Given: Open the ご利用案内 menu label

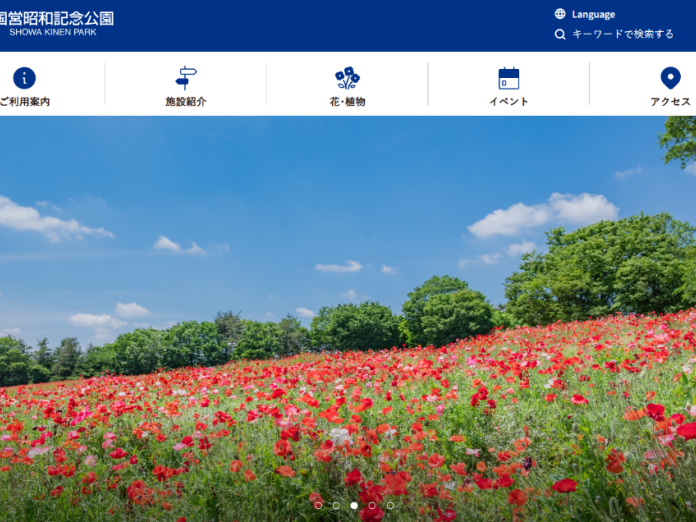Looking at the screenshot, I should coord(24,102).
